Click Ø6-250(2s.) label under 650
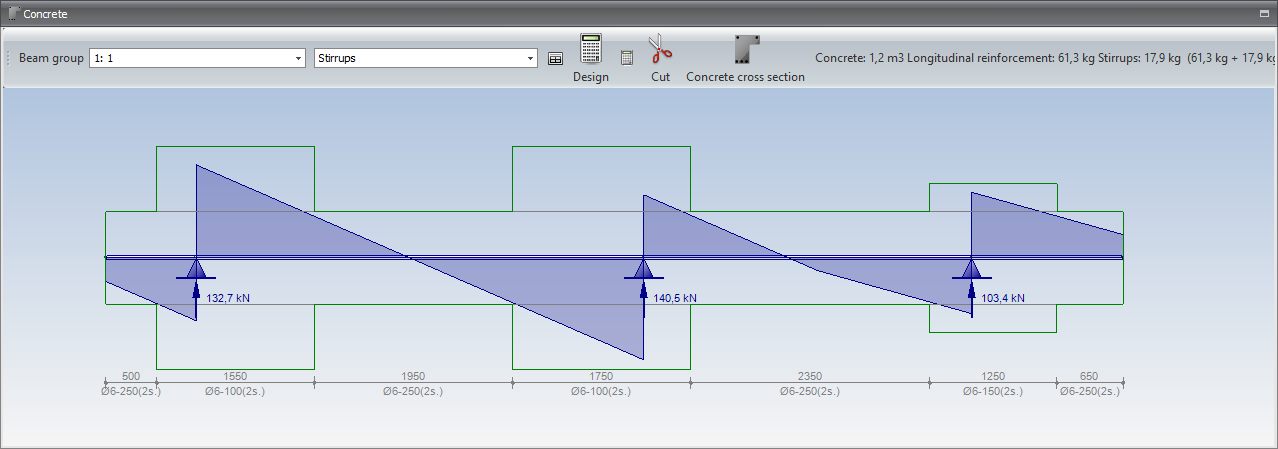1278x449 pixels. click(1090, 391)
